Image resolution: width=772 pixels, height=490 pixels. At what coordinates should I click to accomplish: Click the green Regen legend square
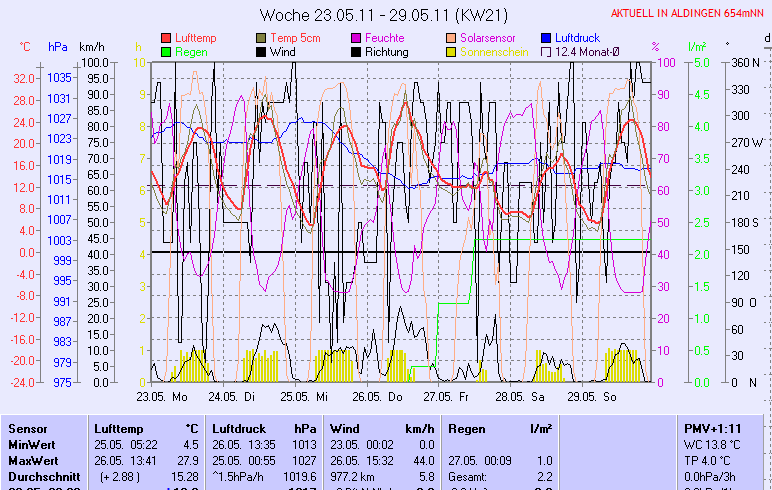(166, 52)
